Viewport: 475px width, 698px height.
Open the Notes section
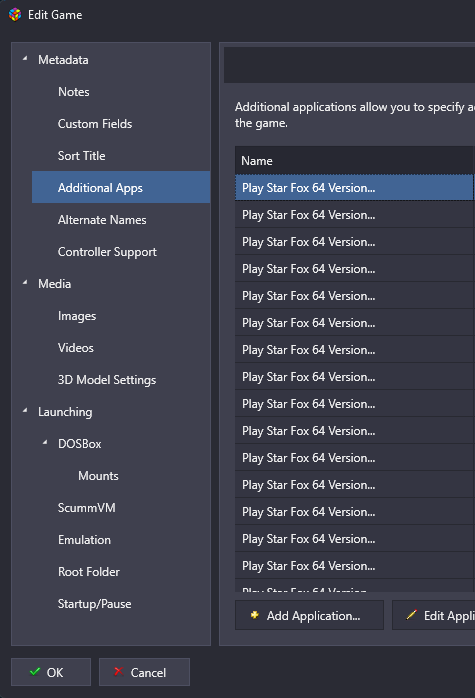pos(73,92)
